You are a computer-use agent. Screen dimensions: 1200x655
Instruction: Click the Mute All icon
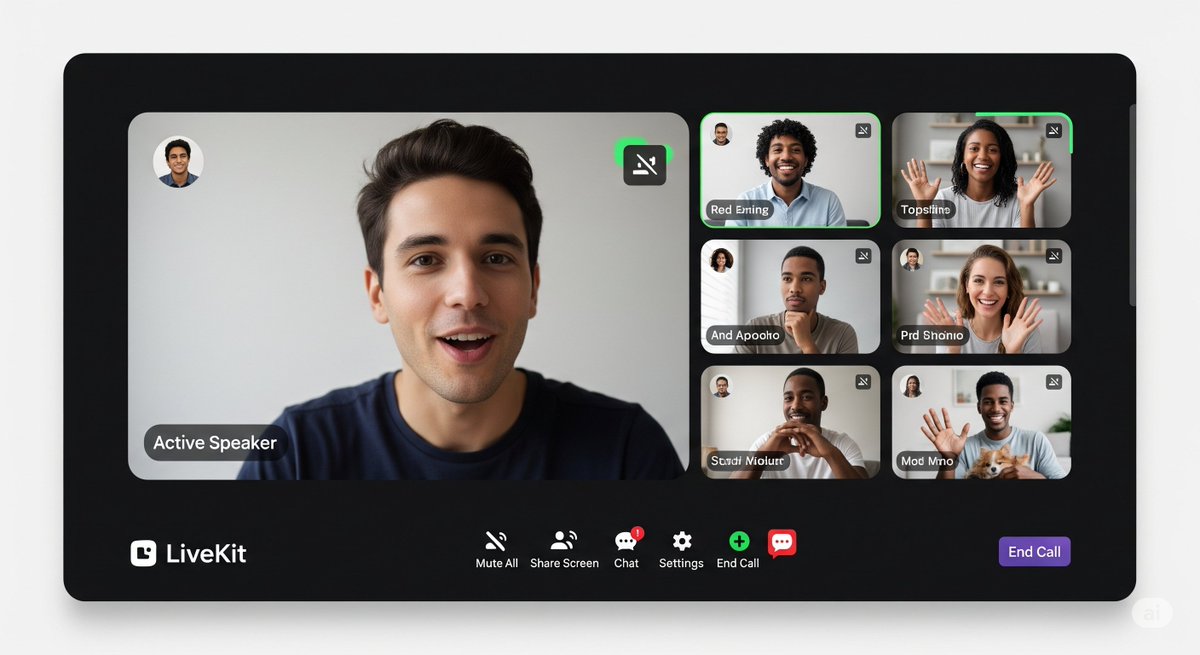pyautogui.click(x=496, y=541)
